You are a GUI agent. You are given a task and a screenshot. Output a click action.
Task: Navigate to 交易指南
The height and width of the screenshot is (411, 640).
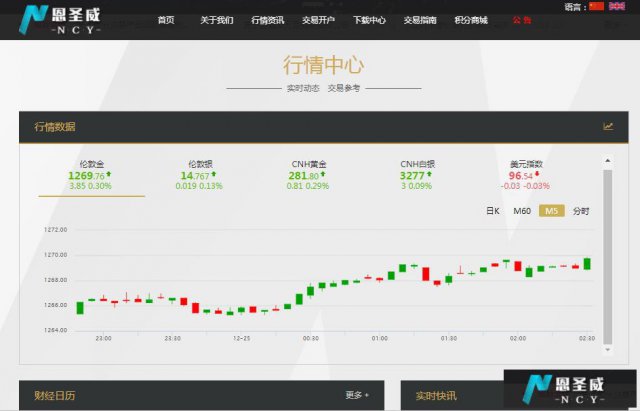coord(419,20)
